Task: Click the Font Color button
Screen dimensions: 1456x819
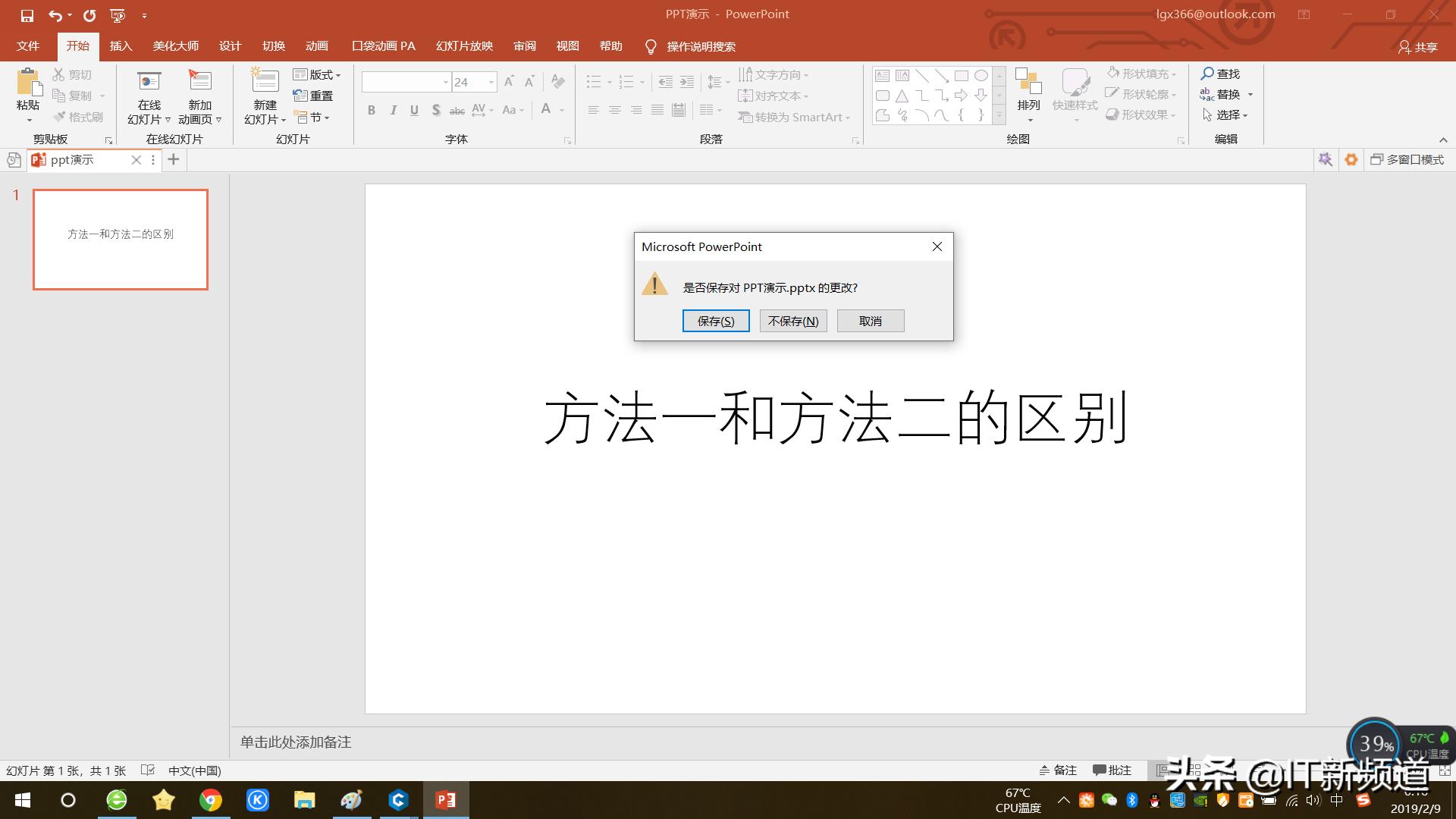Action: tap(546, 110)
